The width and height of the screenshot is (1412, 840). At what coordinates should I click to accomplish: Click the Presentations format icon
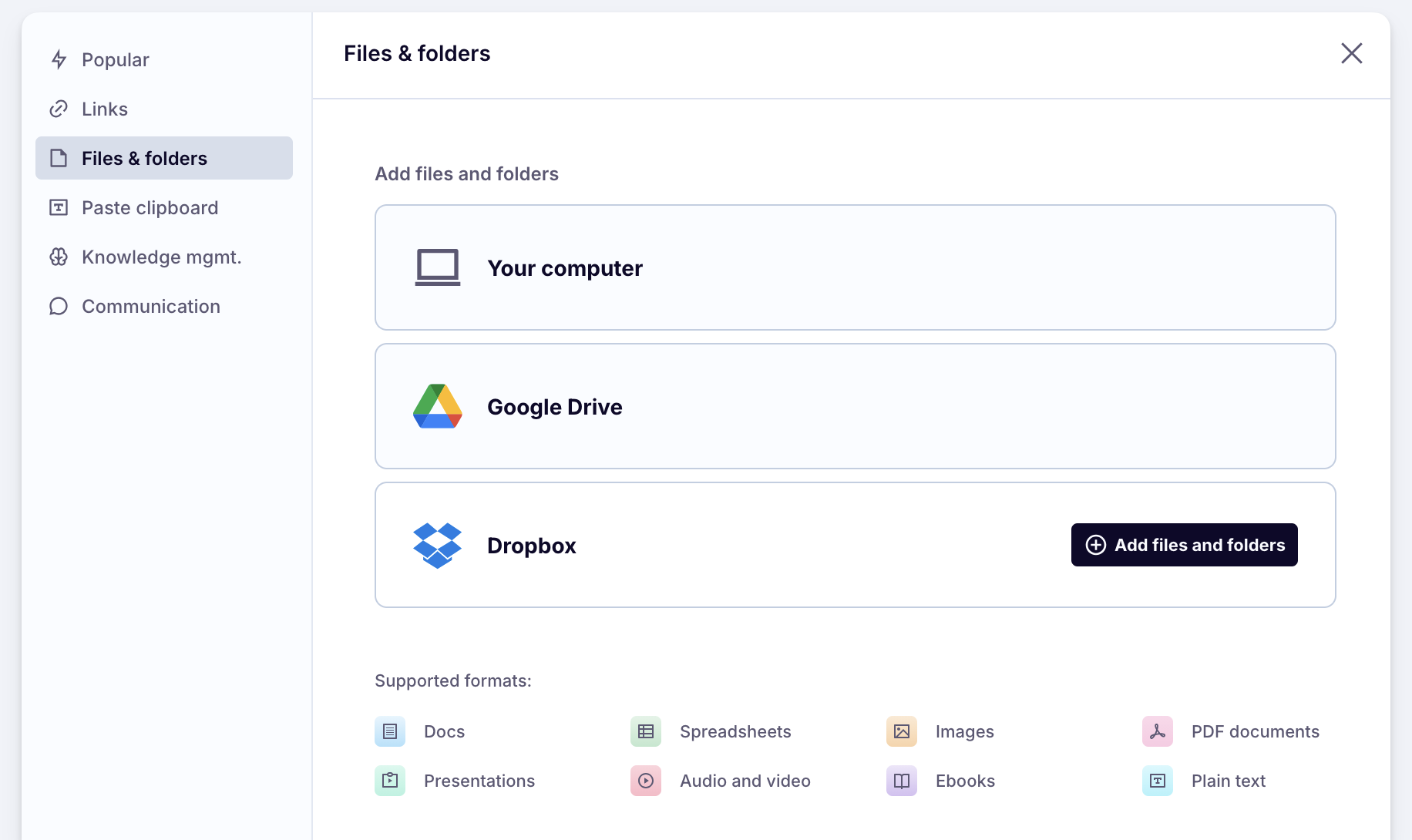389,781
